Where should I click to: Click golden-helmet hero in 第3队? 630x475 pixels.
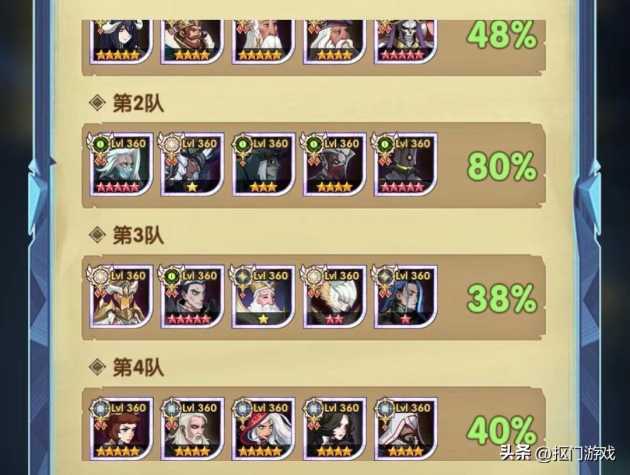pos(121,297)
